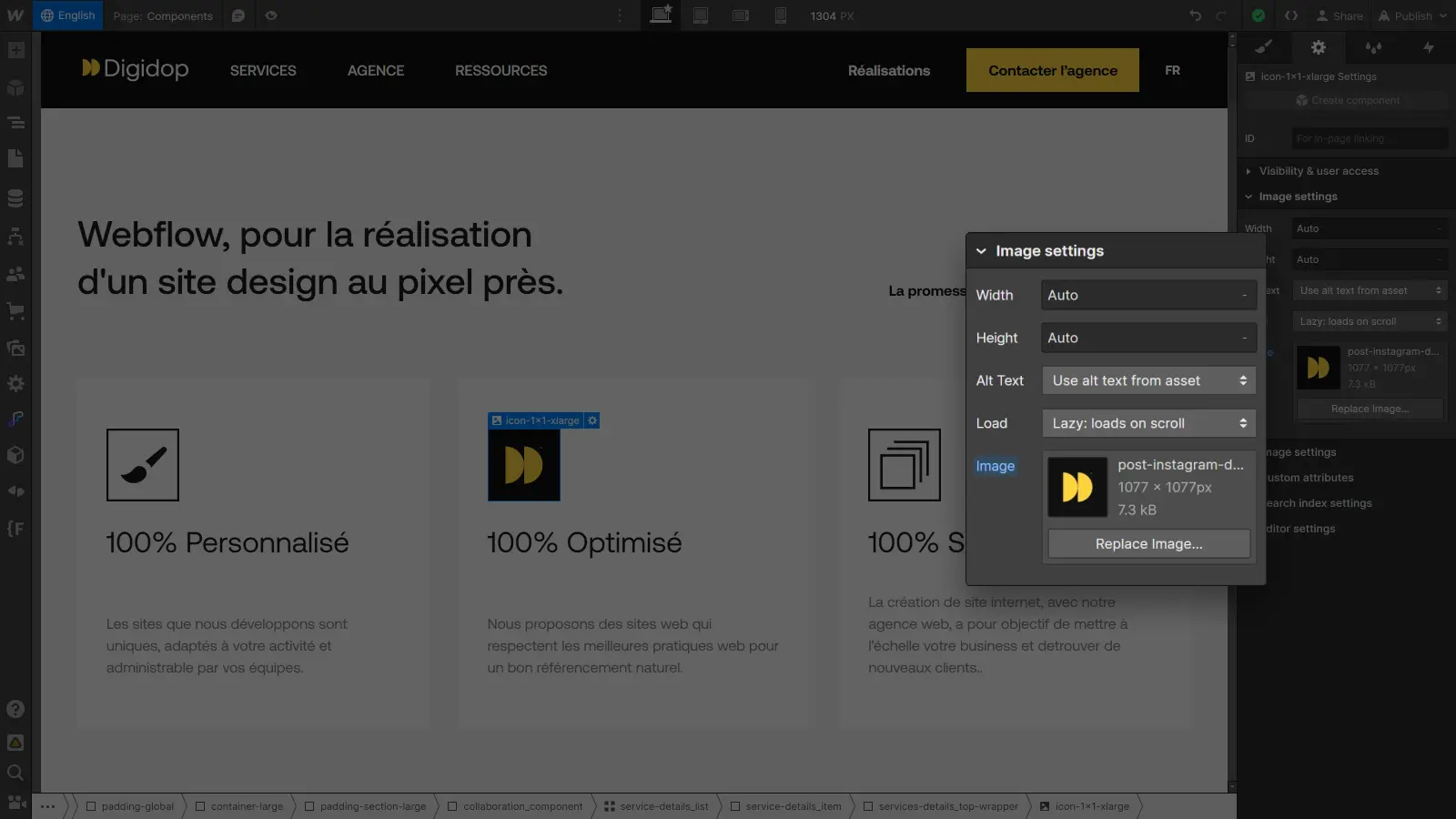Open the Page: Components selector
Viewport: 1456px width, 819px height.
[x=163, y=15]
